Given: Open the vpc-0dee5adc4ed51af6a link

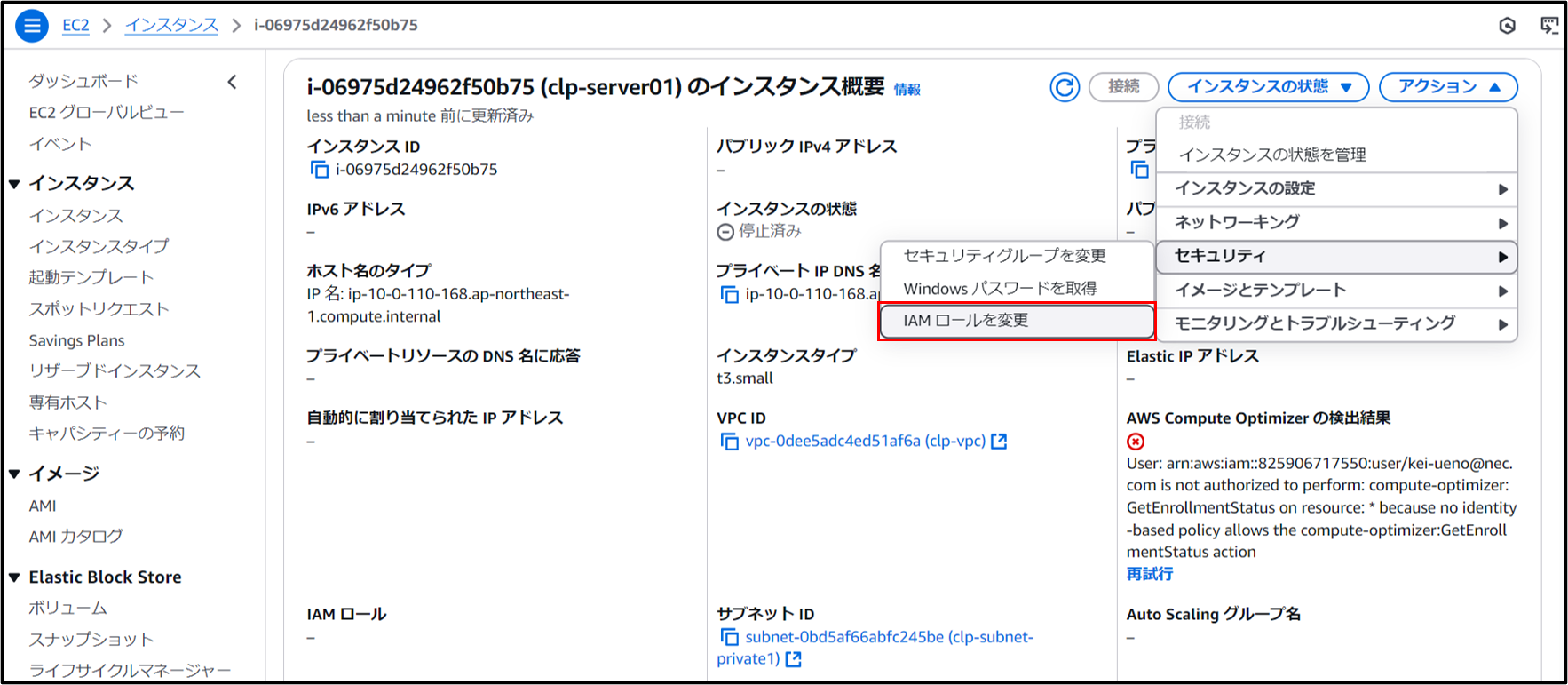Looking at the screenshot, I should point(865,442).
